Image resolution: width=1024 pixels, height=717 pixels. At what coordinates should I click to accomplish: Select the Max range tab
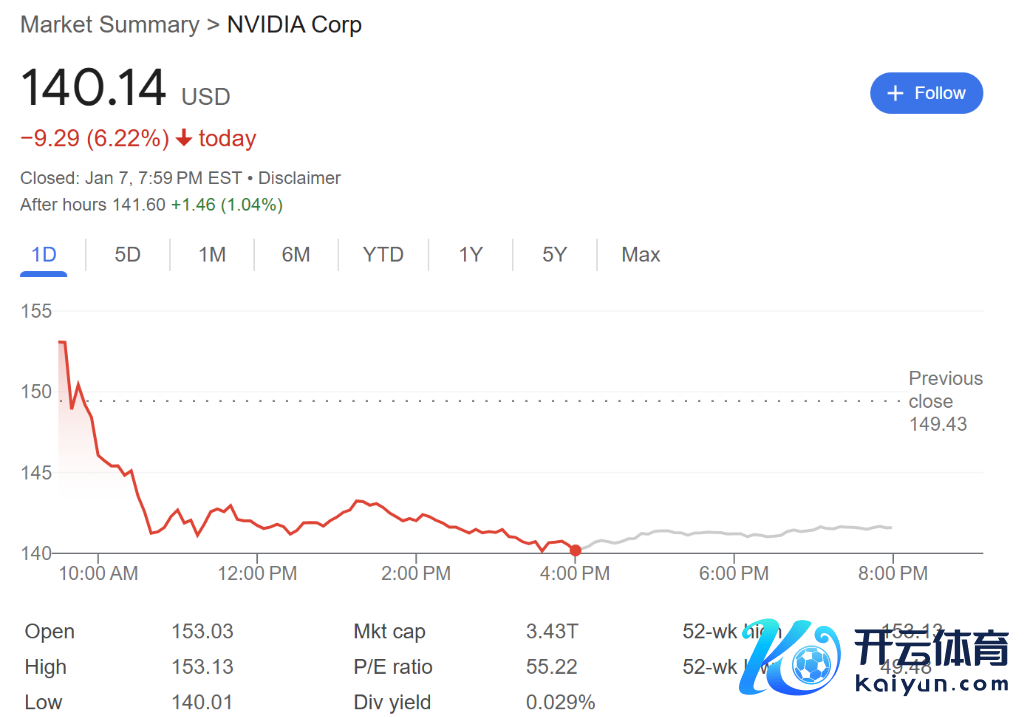(641, 255)
